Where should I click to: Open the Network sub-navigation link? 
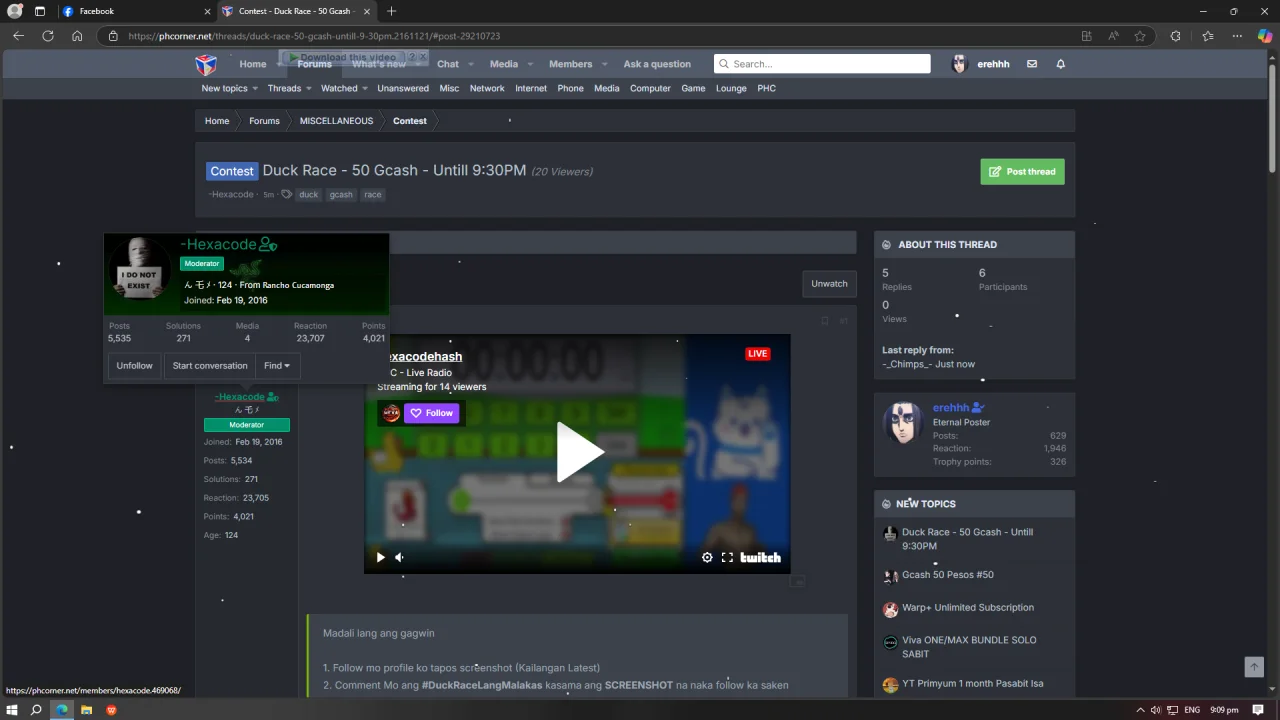(x=487, y=88)
